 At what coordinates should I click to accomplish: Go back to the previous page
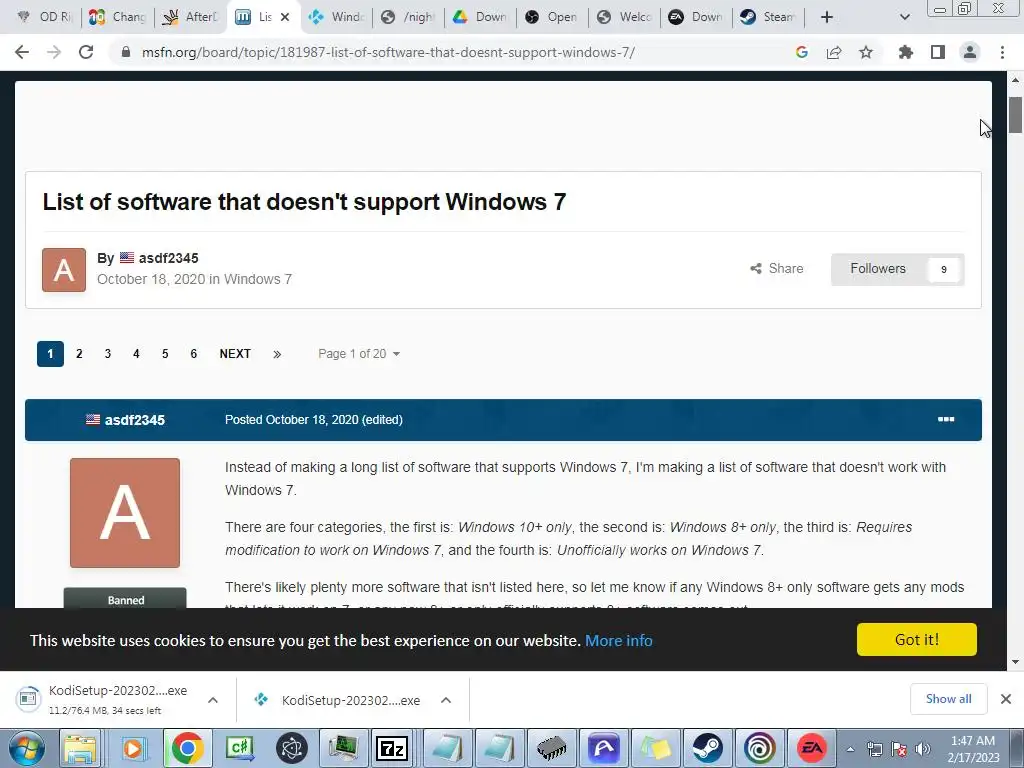22,52
